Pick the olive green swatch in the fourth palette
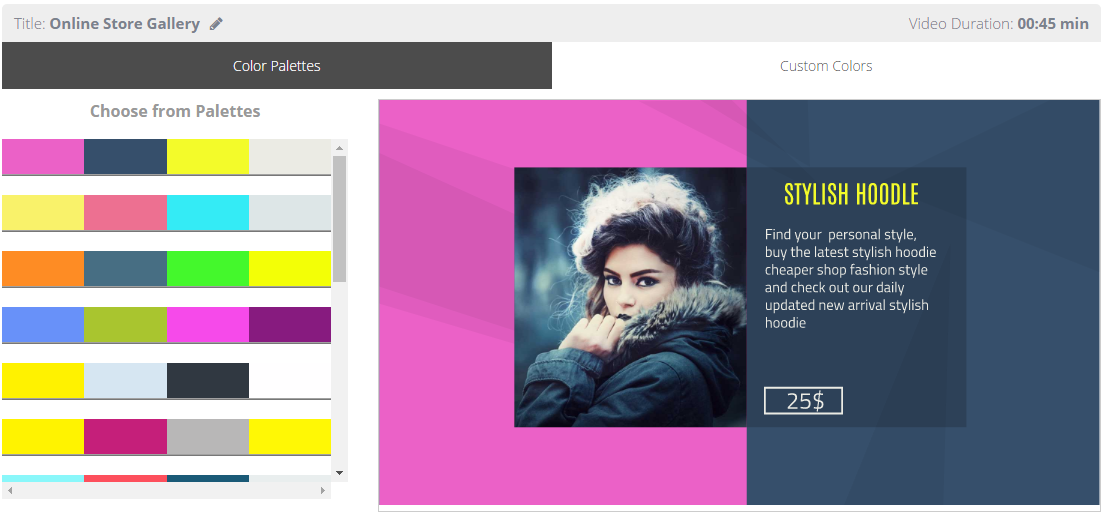 (126, 325)
